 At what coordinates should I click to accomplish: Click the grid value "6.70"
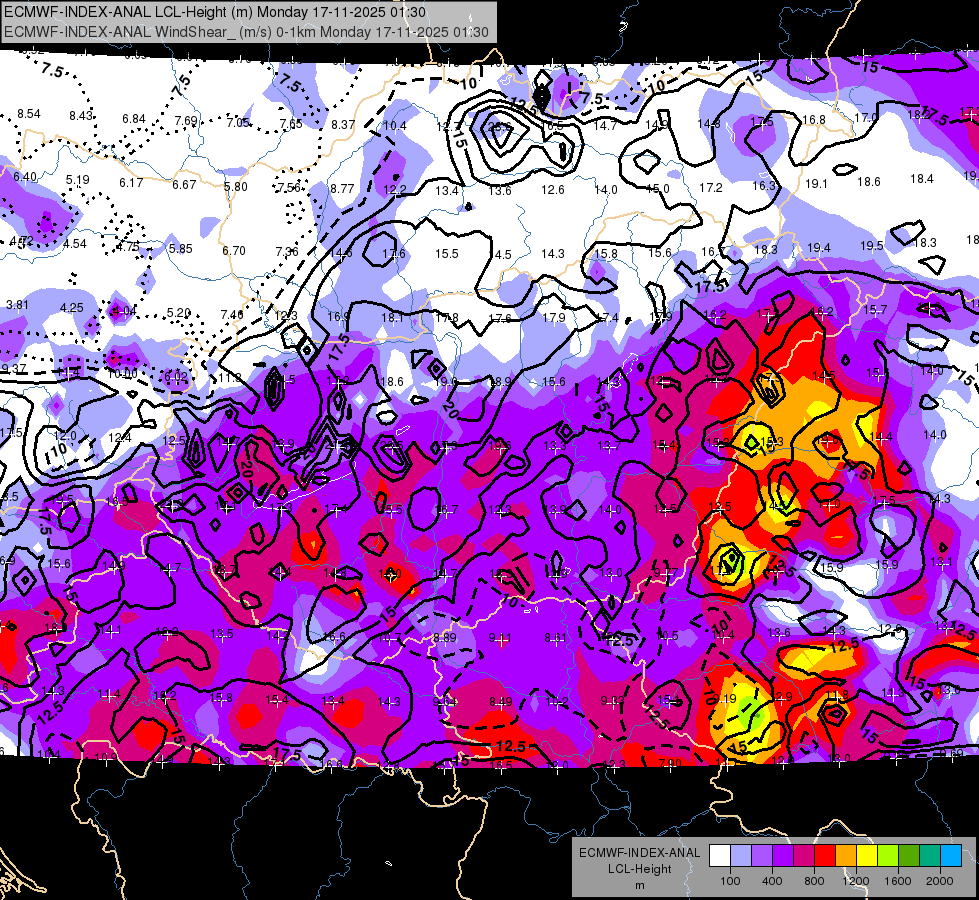234,250
